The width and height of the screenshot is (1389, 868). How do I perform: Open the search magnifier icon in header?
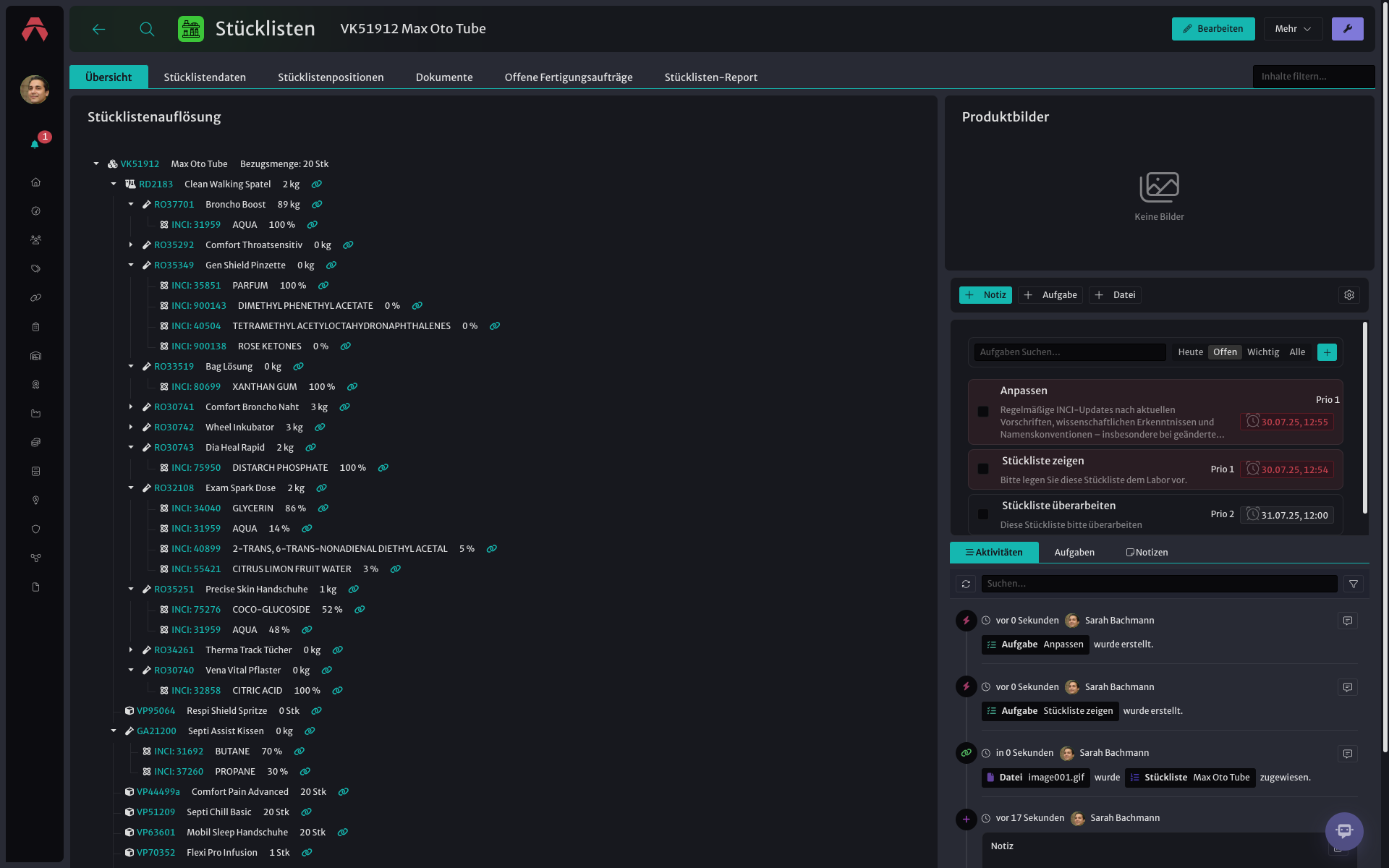point(147,29)
